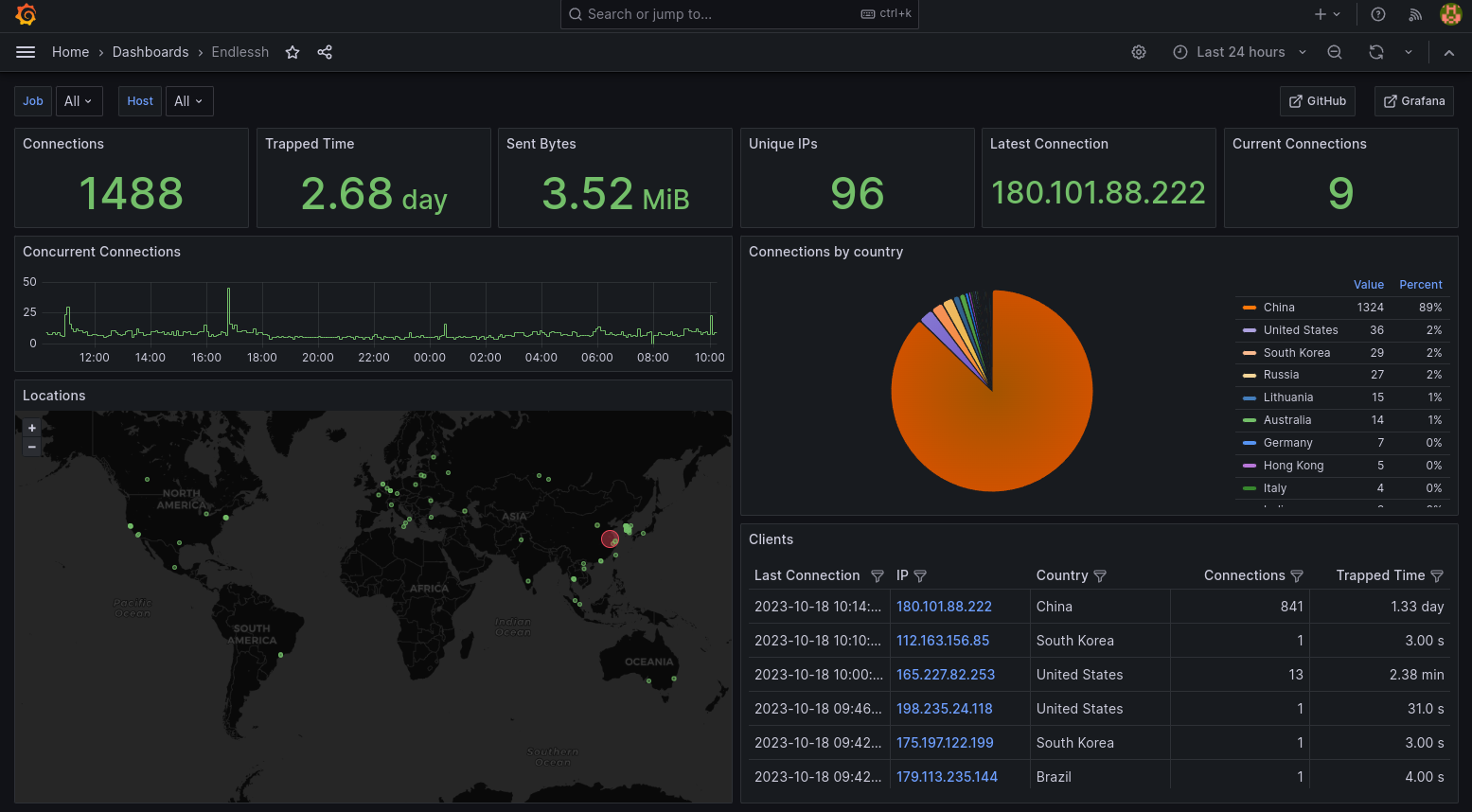This screenshot has width=1472, height=812.
Task: Open the hamburger navigation menu
Action: pyautogui.click(x=26, y=52)
